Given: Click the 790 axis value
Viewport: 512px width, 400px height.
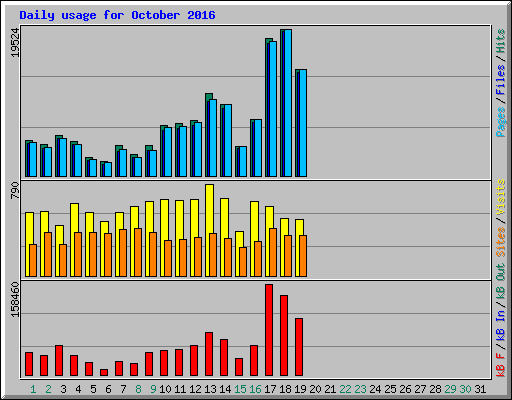Looking at the screenshot, I should pos(15,190).
